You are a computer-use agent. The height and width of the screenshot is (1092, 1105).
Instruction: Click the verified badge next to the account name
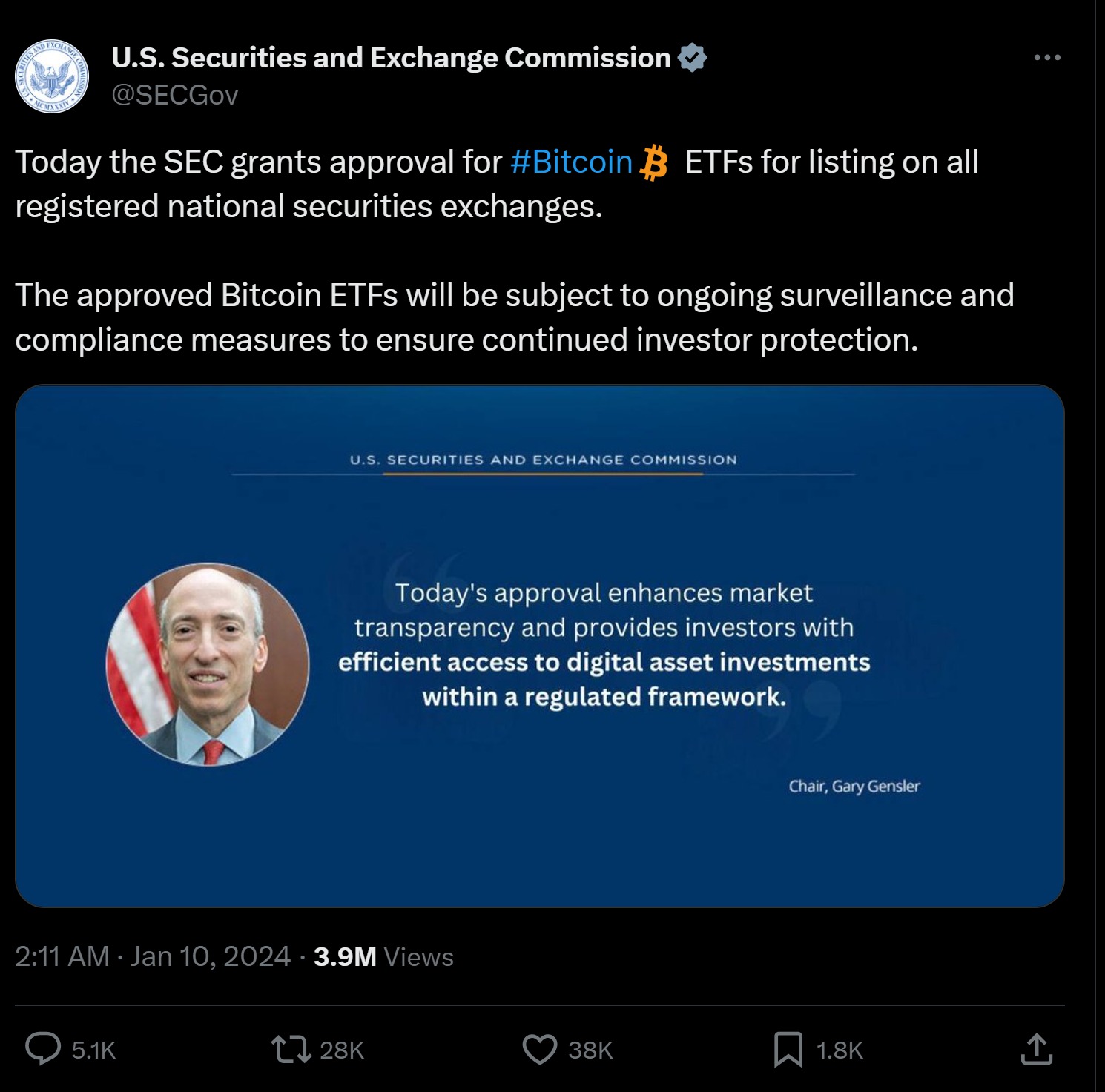point(693,56)
